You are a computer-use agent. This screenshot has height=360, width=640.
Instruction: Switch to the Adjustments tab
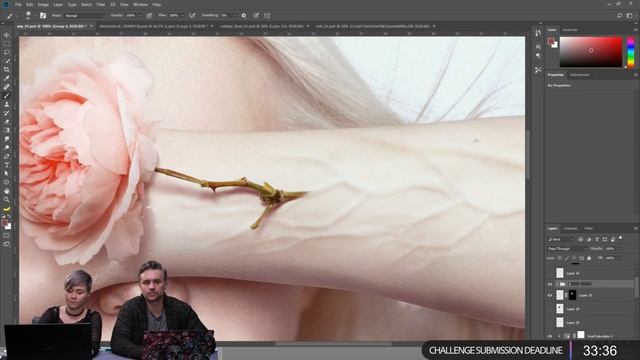(x=580, y=75)
